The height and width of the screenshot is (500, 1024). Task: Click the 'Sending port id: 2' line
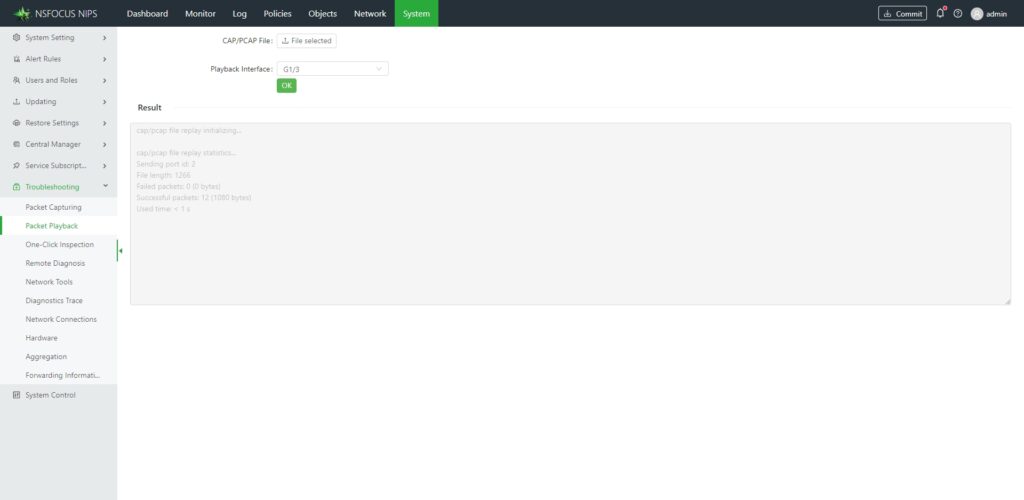pyautogui.click(x=166, y=164)
